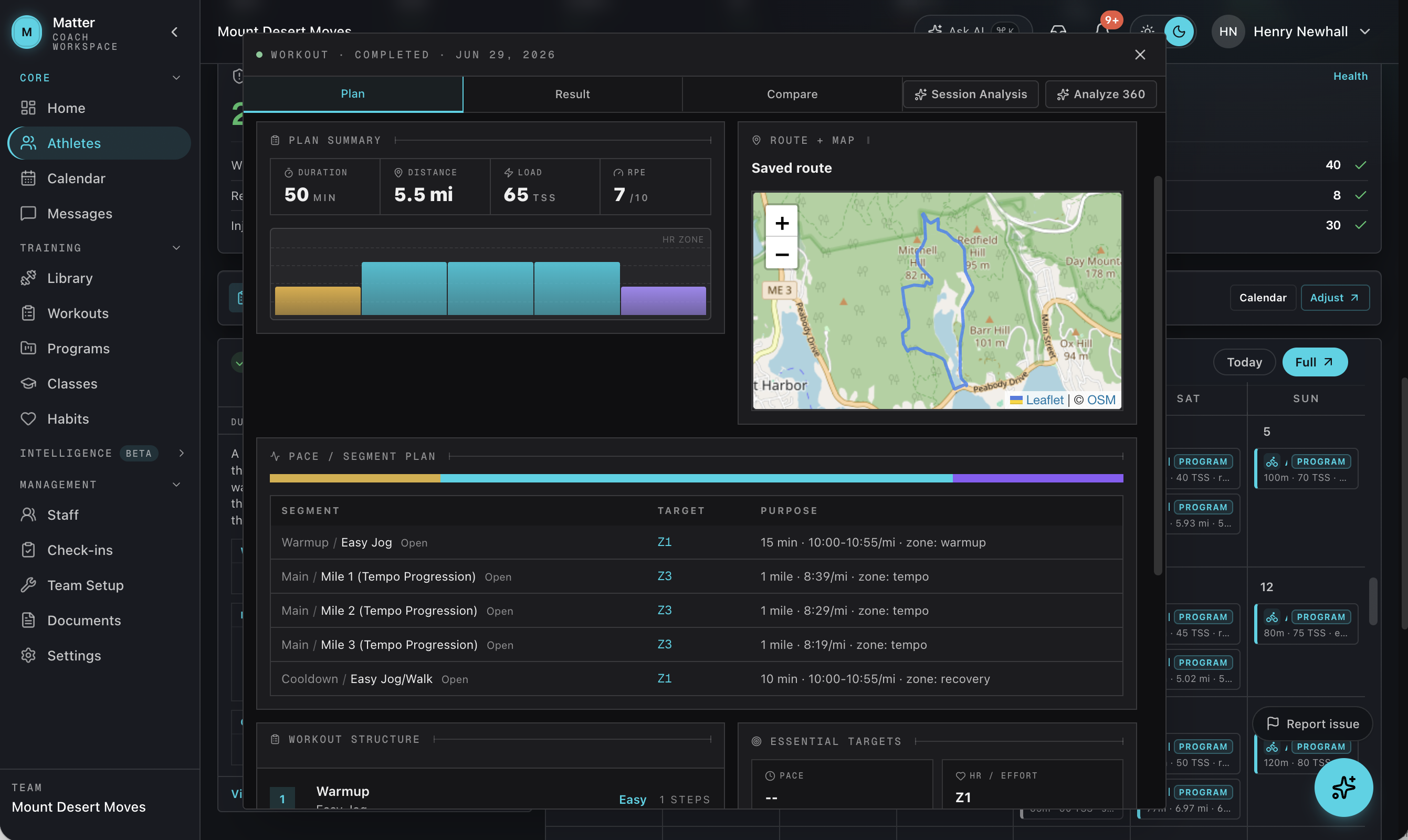Switch to dark theme moon icon

[x=1179, y=31]
